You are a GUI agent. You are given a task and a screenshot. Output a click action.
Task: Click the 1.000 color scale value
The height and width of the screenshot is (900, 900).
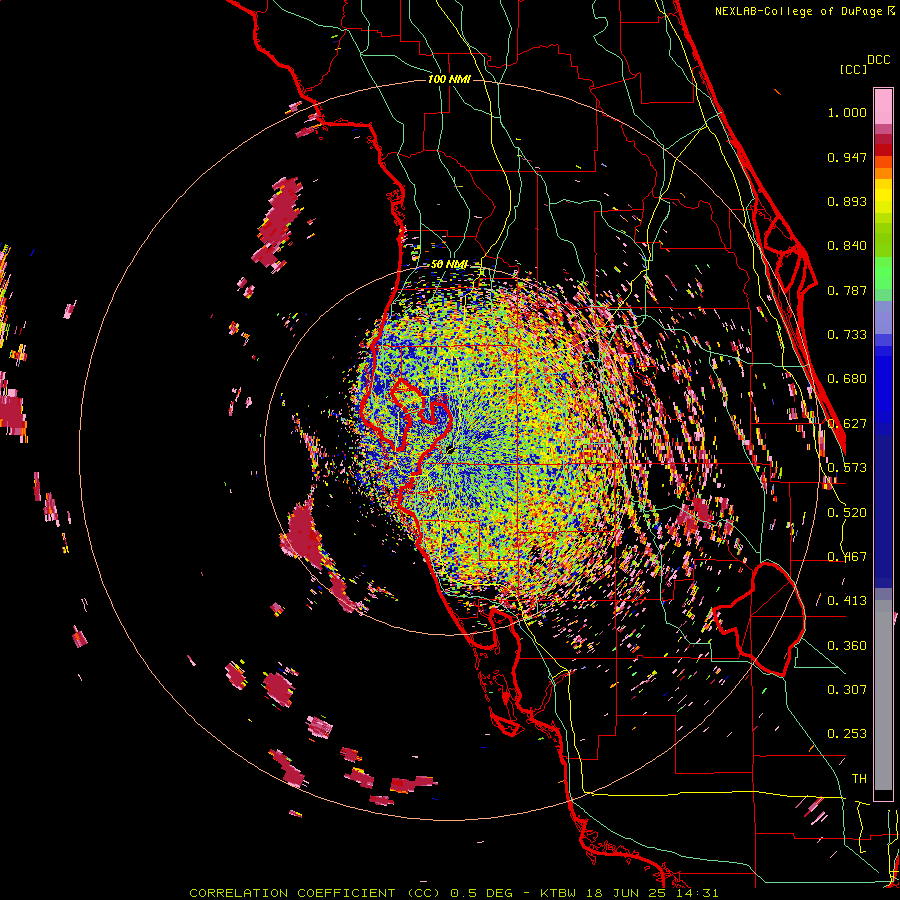click(x=847, y=112)
